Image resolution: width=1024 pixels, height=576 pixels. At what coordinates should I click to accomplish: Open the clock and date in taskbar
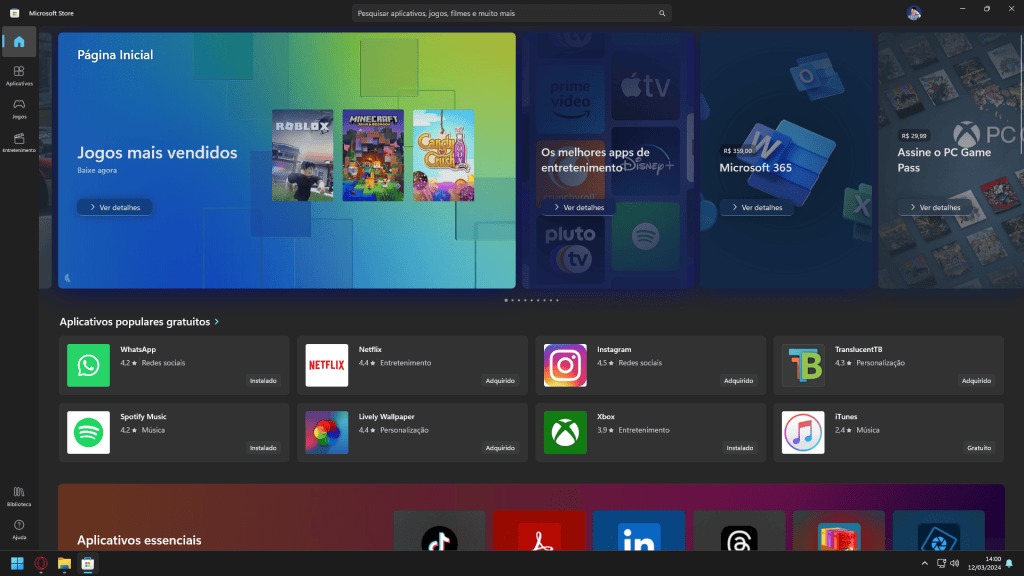(984, 564)
